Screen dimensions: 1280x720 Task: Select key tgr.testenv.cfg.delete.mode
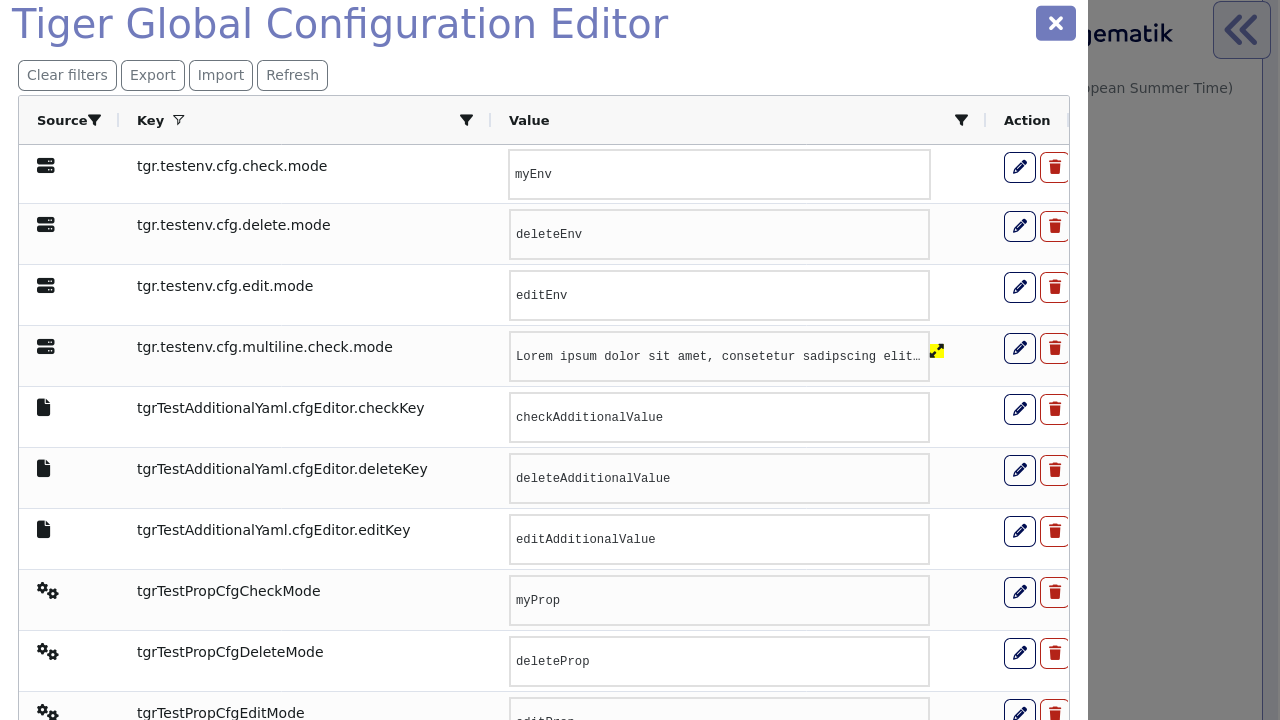234,225
